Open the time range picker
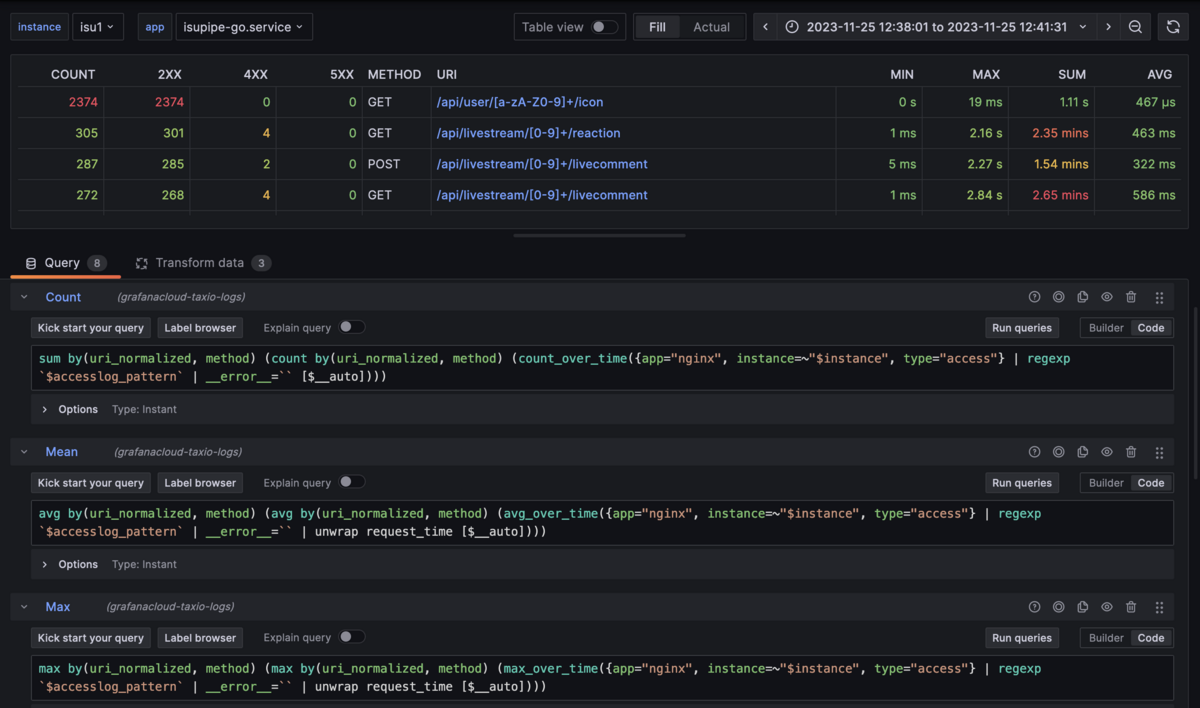The image size is (1200, 708). click(x=936, y=27)
